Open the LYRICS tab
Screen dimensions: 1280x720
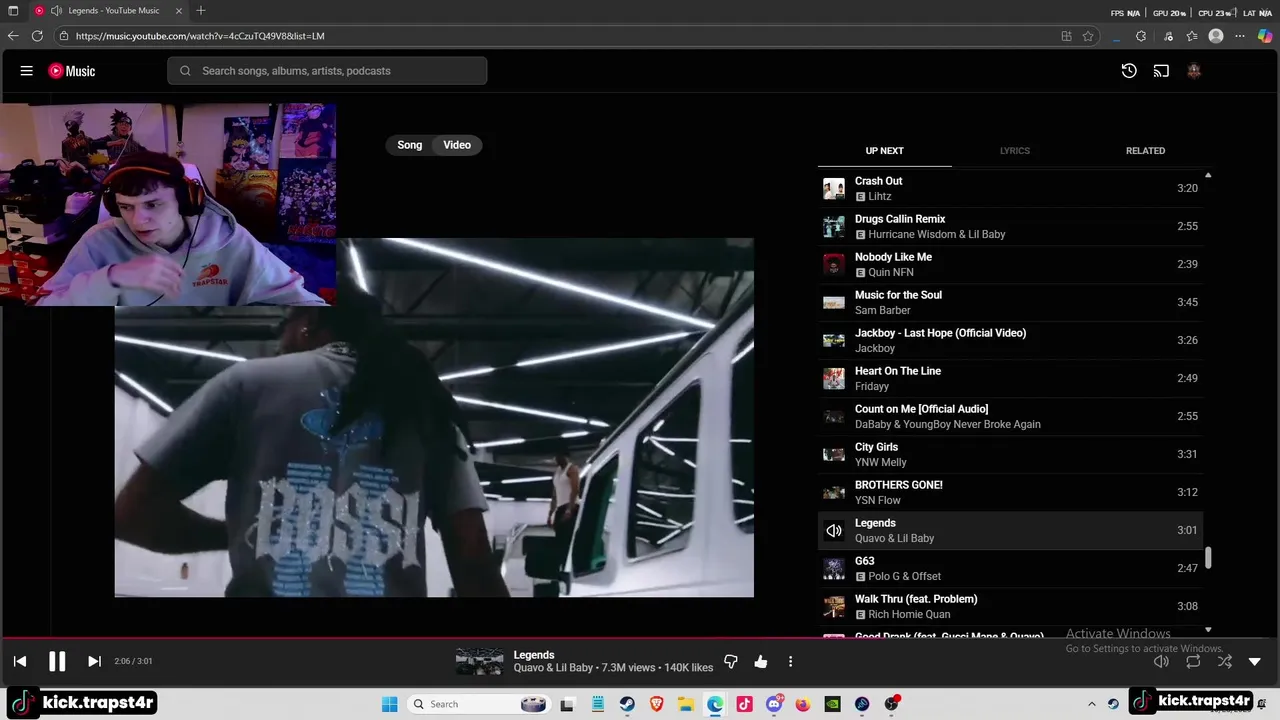click(x=1014, y=151)
